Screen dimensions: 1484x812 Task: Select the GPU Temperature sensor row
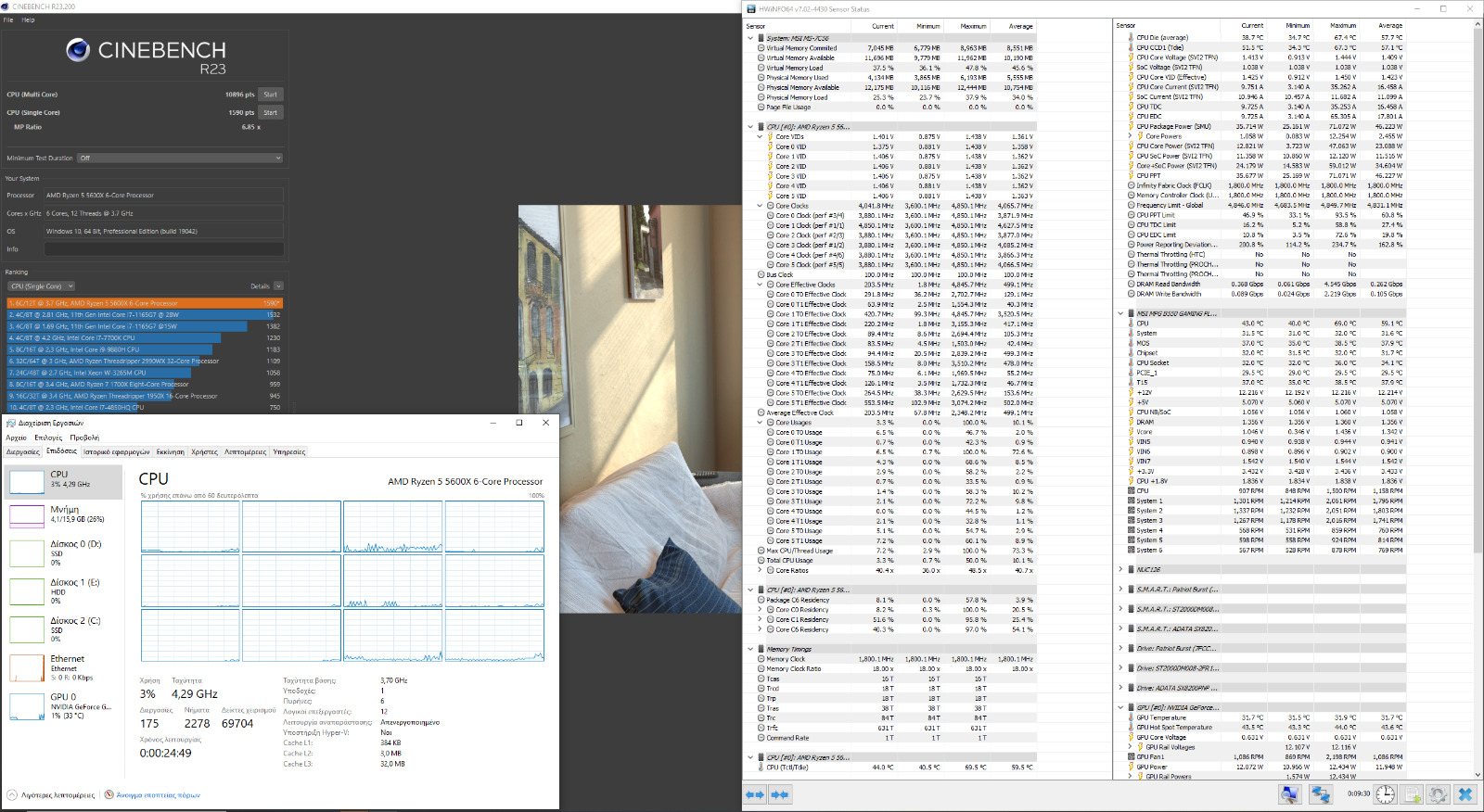pos(1266,717)
